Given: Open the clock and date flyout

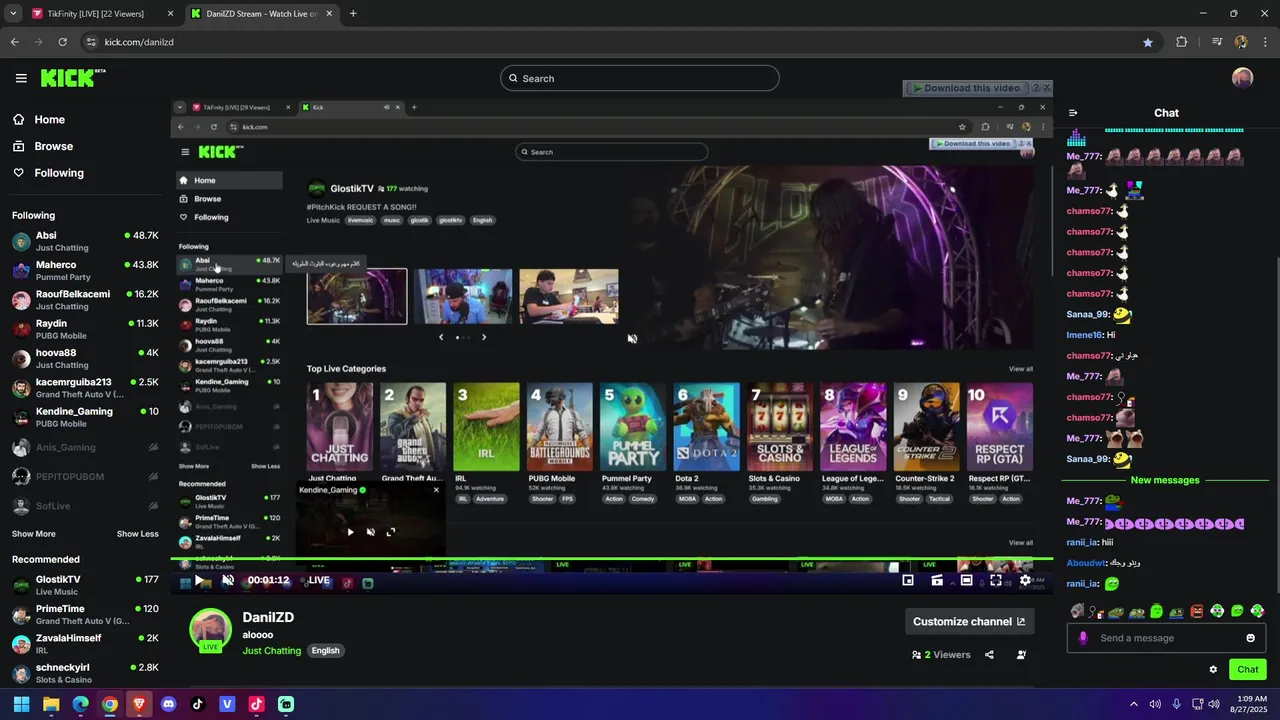Looking at the screenshot, I should (x=1252, y=704).
